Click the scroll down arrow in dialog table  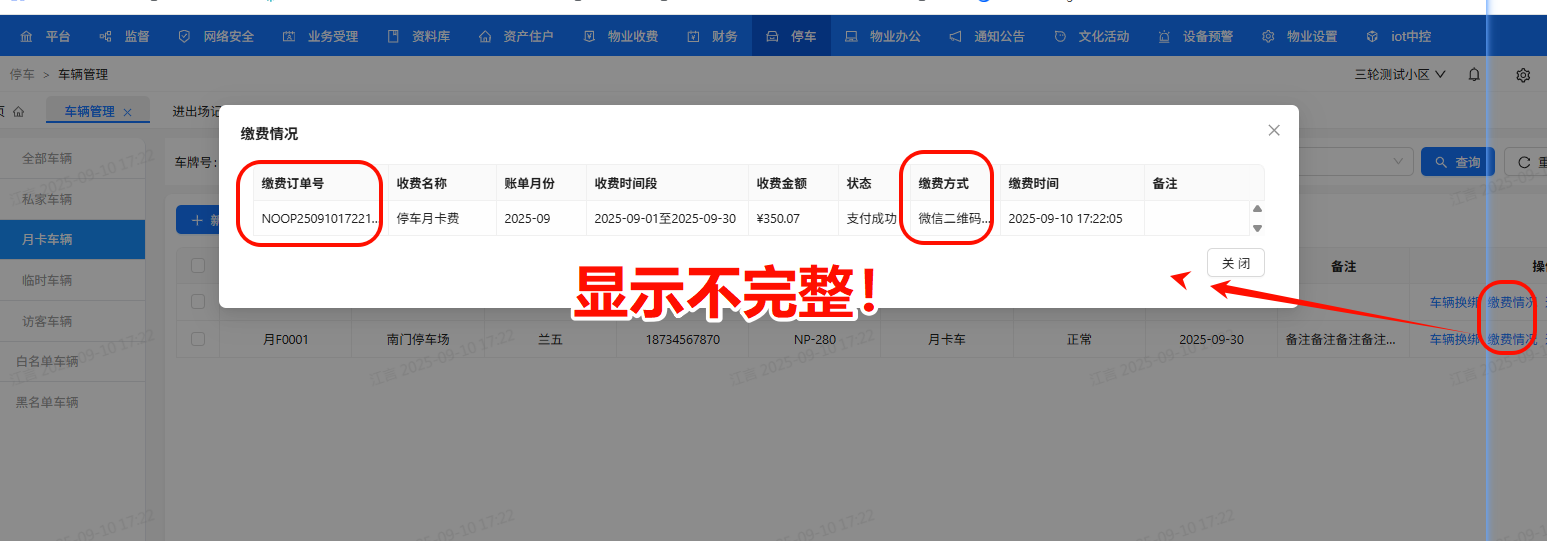tap(1257, 228)
